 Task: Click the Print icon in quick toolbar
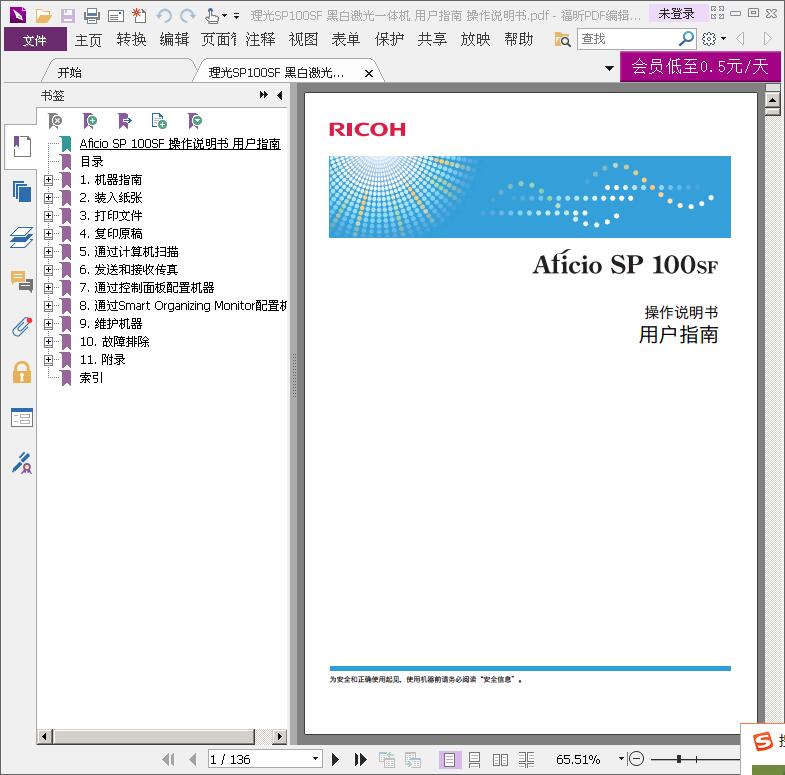coord(92,16)
